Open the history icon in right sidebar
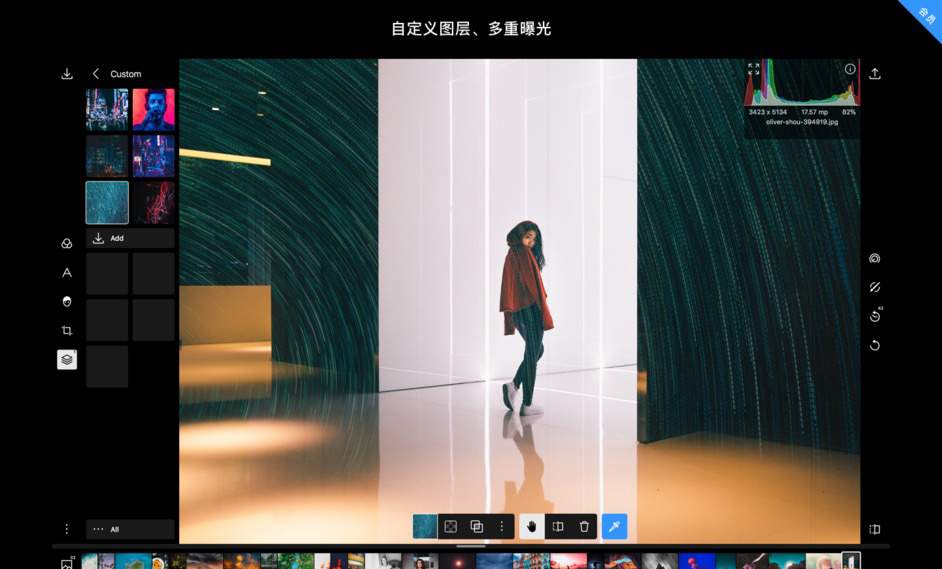Viewport: 942px width, 569px height. pos(875,316)
